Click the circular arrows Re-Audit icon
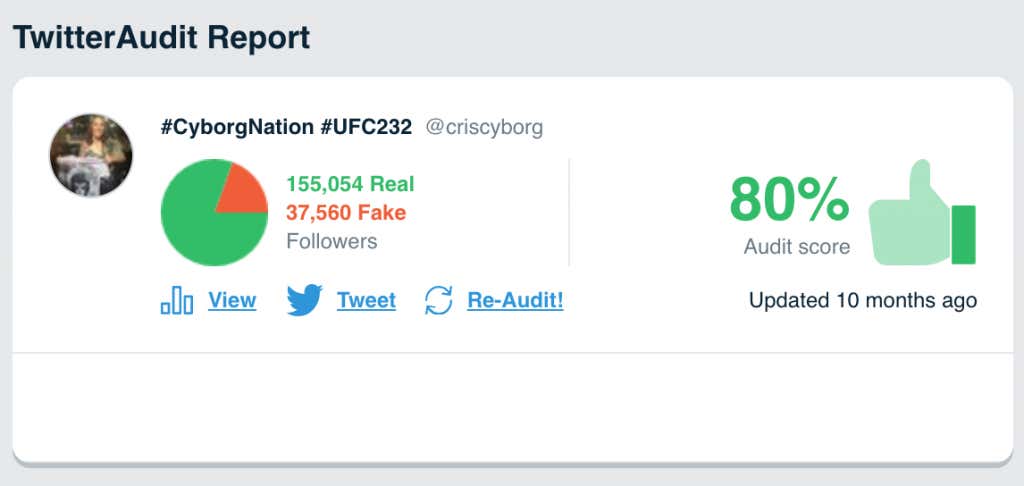 click(439, 300)
